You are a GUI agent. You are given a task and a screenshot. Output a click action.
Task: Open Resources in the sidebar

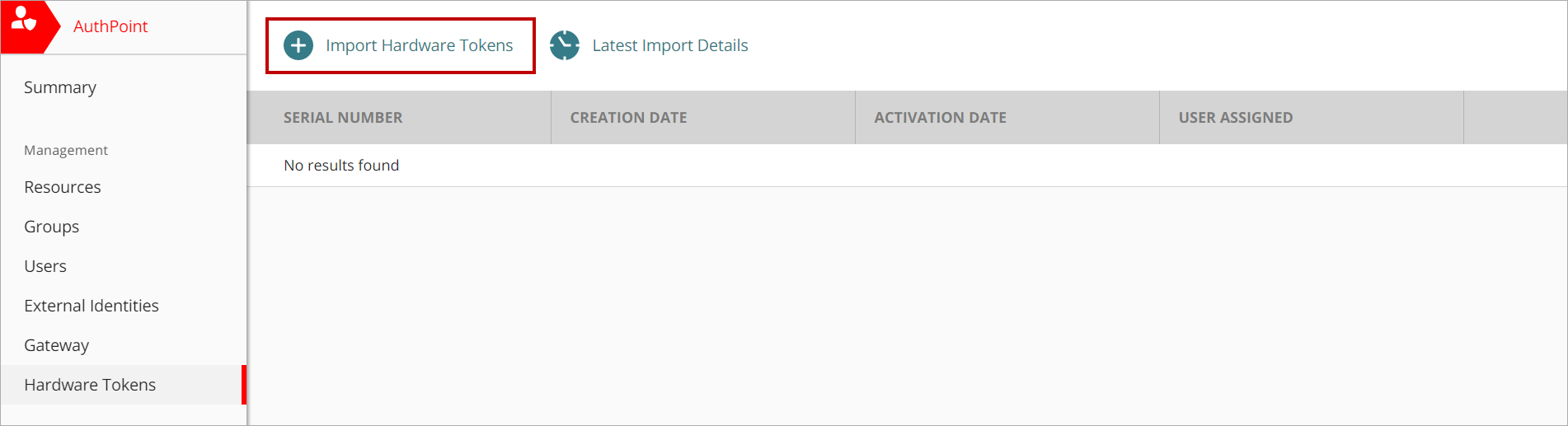tap(63, 187)
